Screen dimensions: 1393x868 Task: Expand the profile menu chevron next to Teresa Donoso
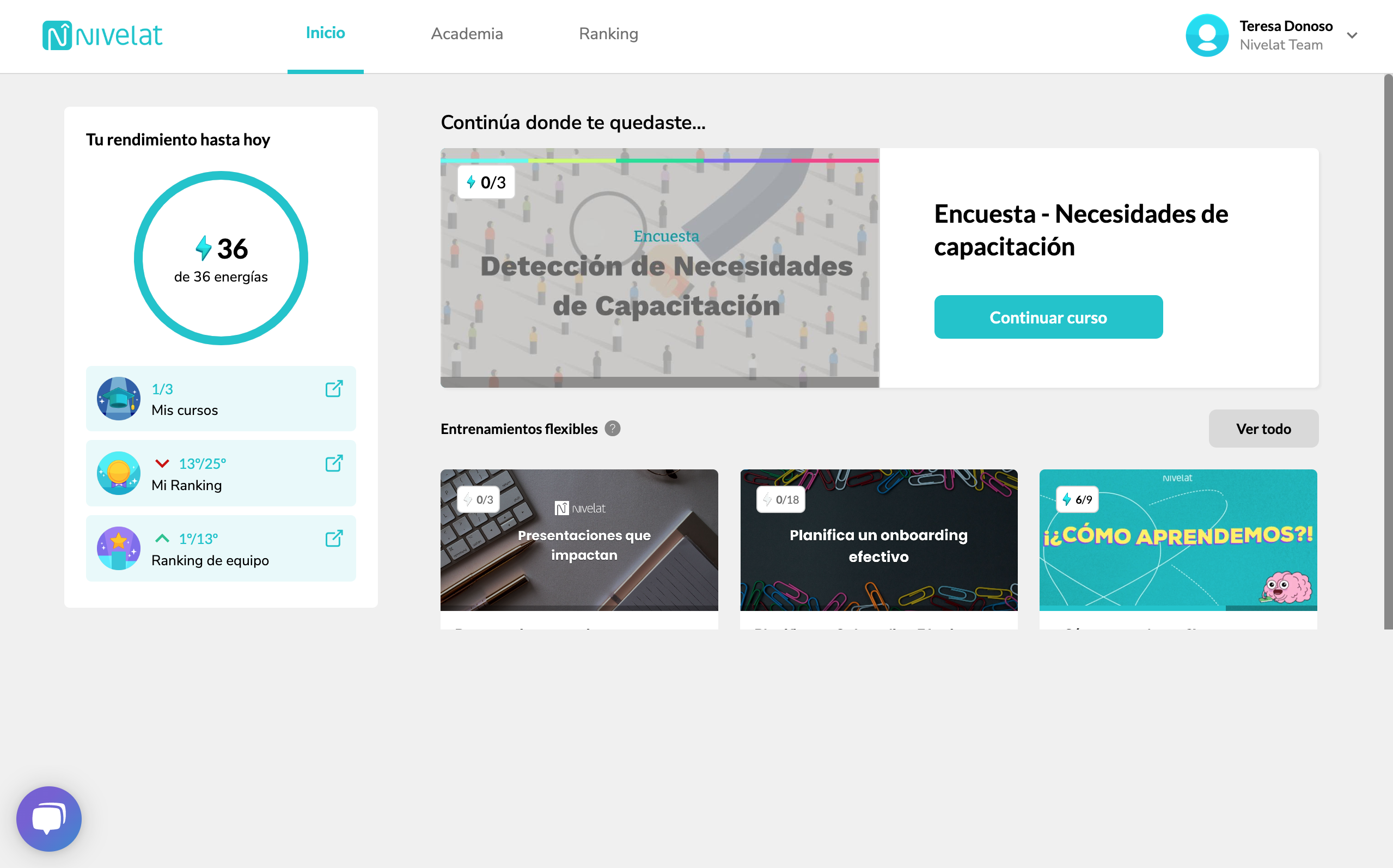1353,35
